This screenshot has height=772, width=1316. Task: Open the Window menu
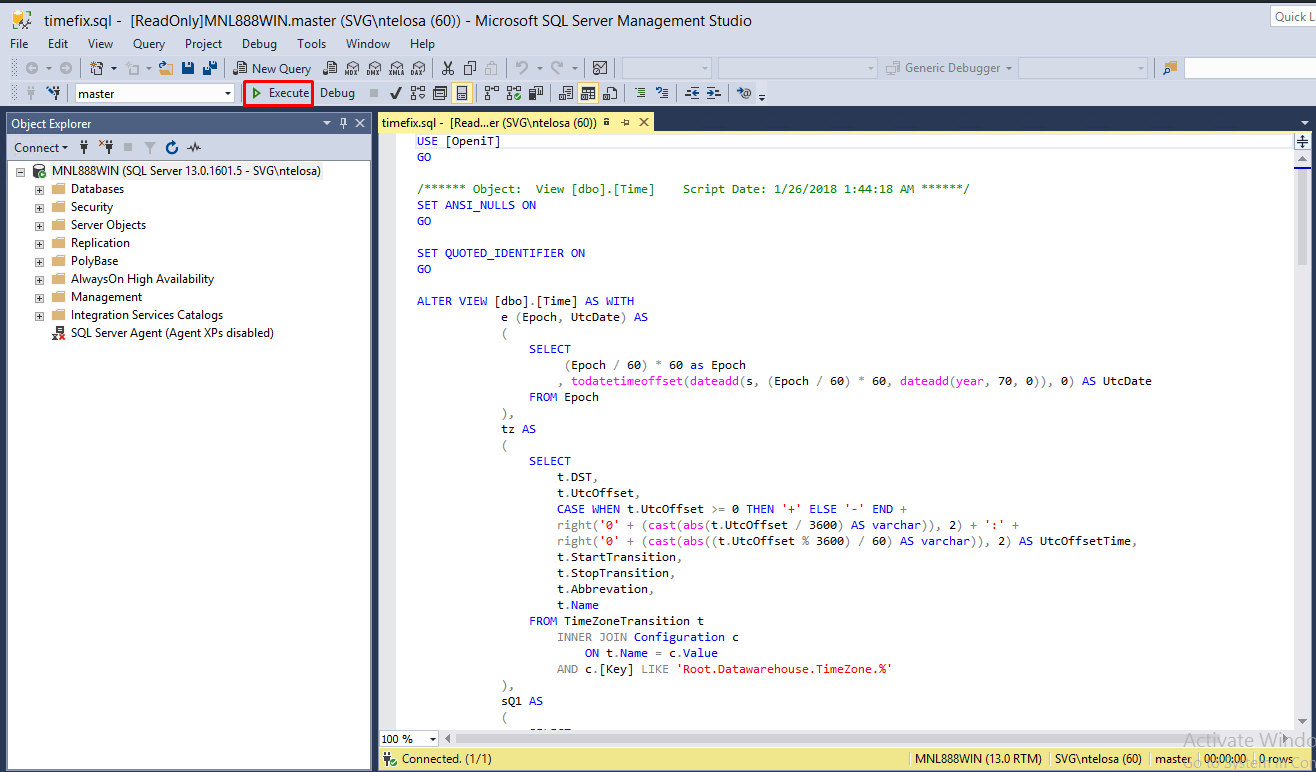pyautogui.click(x=368, y=44)
